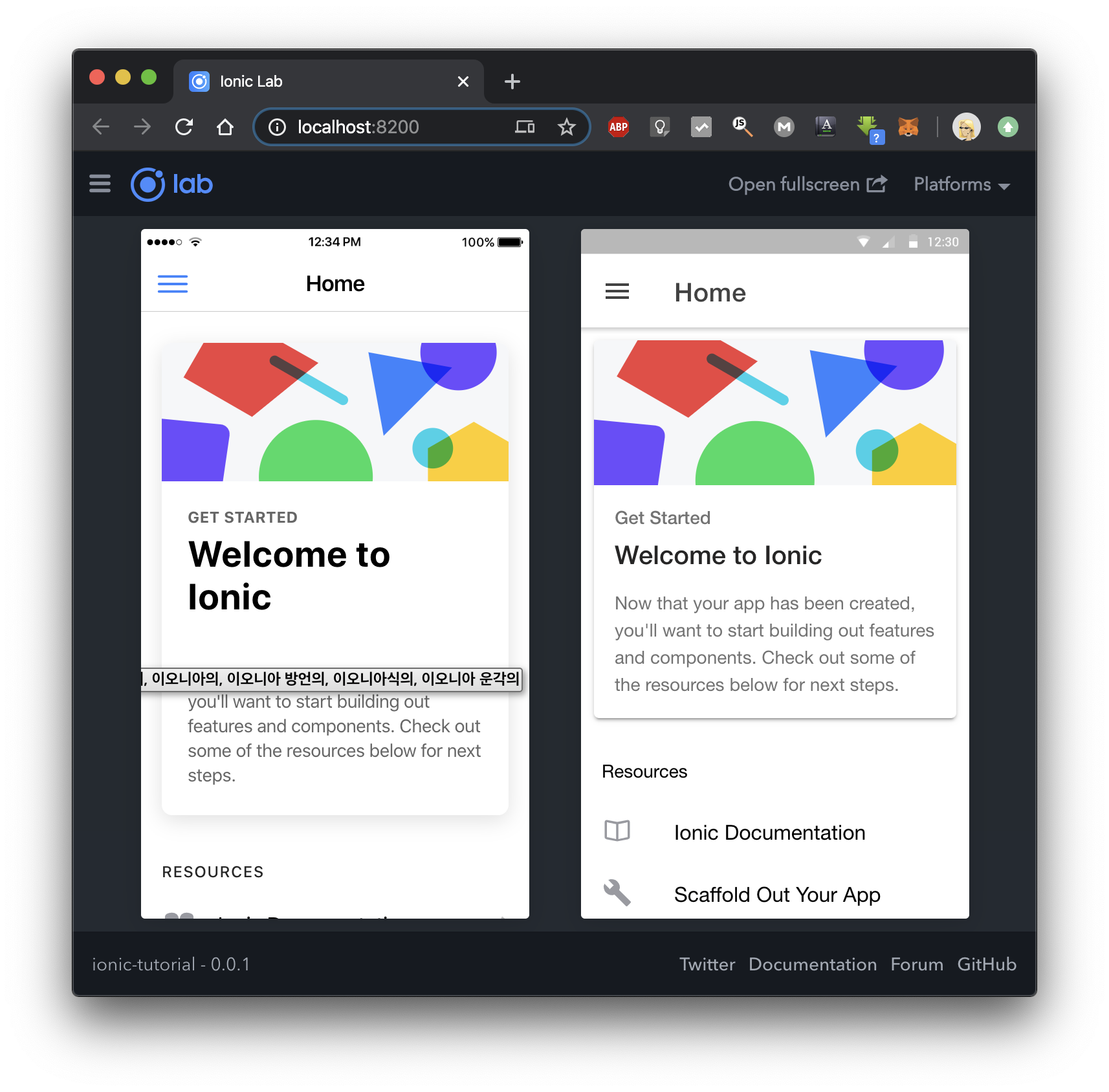Open the Forum footer link
This screenshot has width=1109, height=1092.
[x=917, y=964]
